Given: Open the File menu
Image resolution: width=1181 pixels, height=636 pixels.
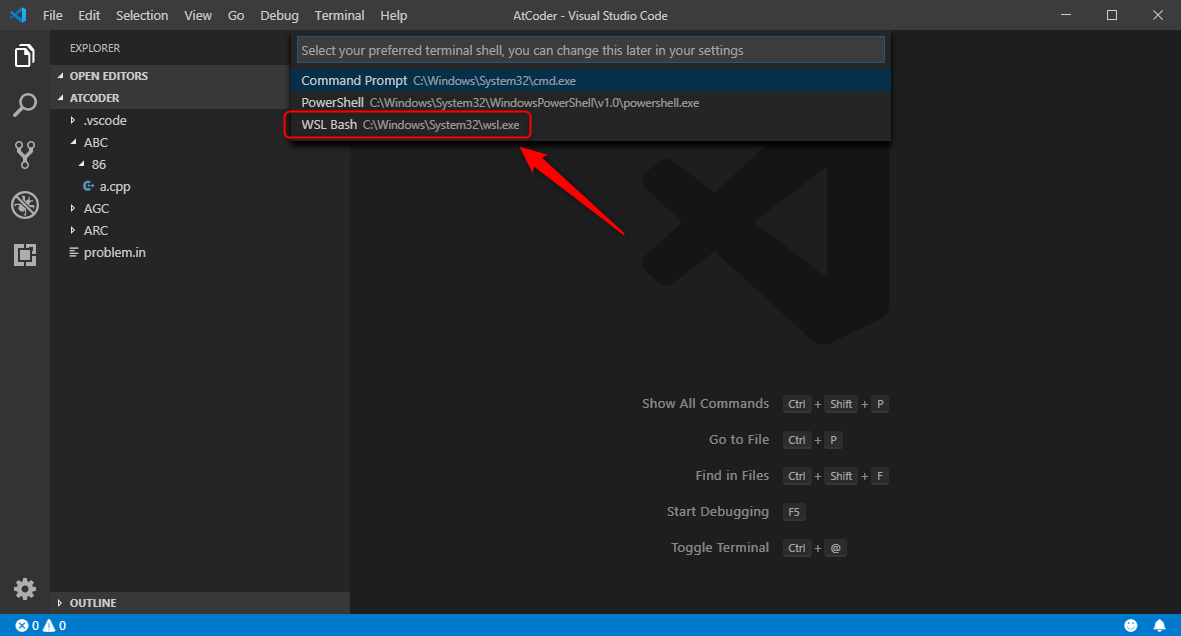Looking at the screenshot, I should tap(53, 15).
